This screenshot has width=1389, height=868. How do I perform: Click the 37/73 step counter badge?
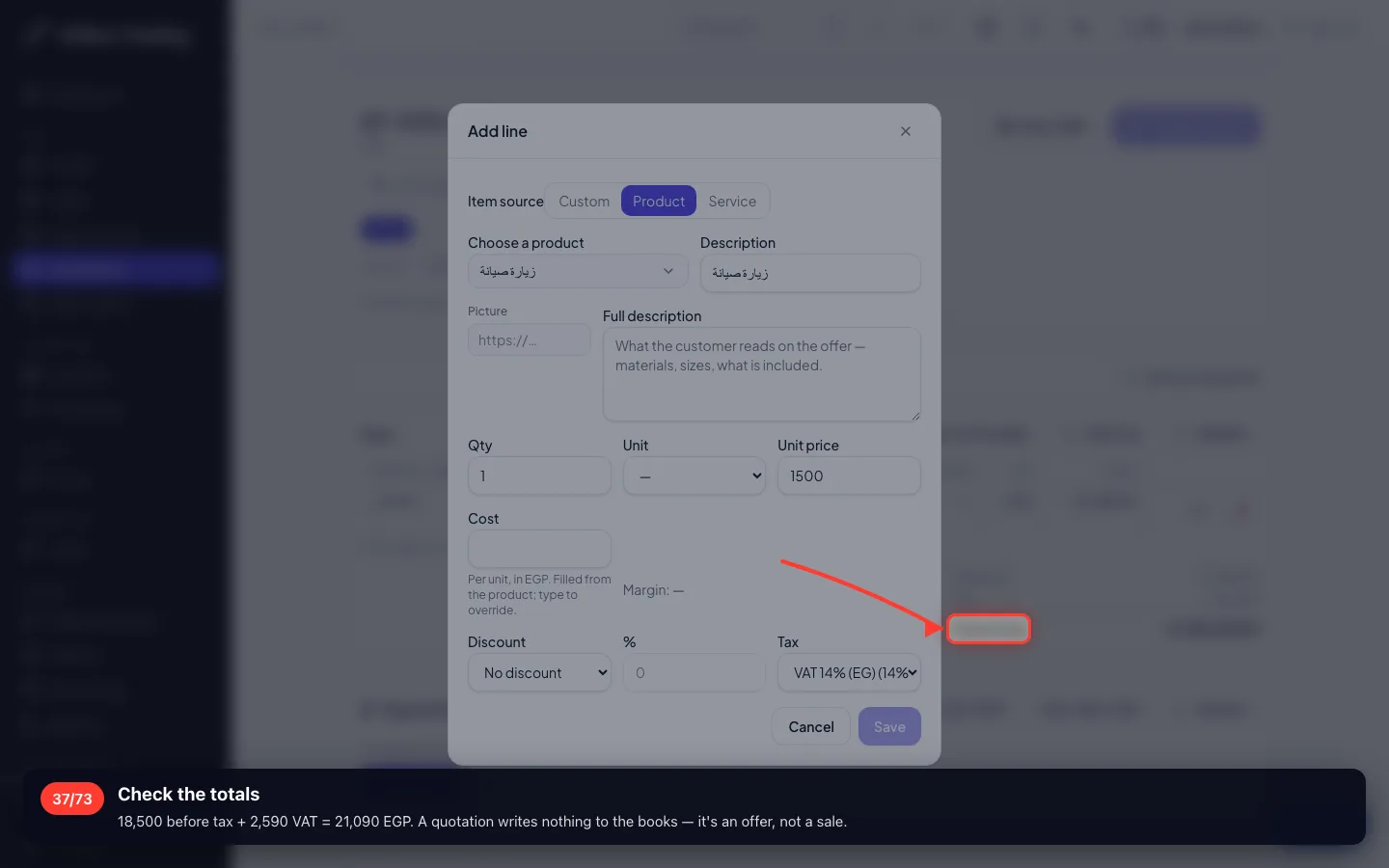(x=72, y=799)
